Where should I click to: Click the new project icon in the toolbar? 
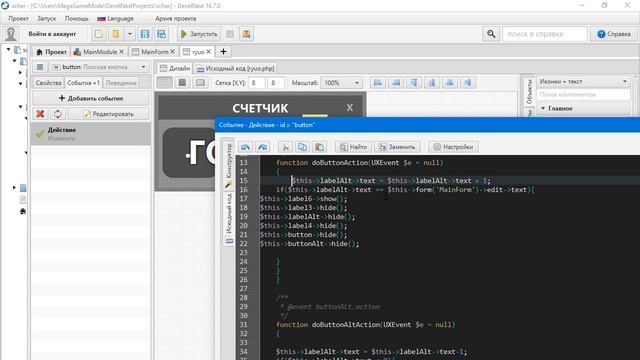click(x=99, y=34)
